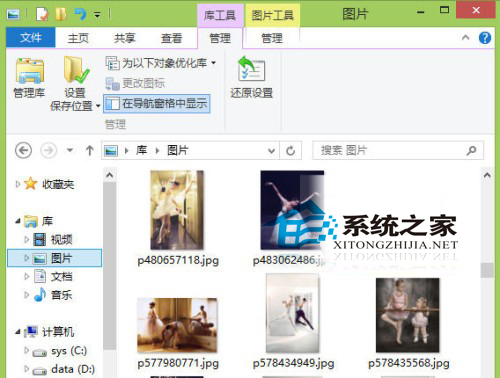The width and height of the screenshot is (500, 378).
Task: Switch to the 查看 ribbon tab
Action: [x=171, y=38]
